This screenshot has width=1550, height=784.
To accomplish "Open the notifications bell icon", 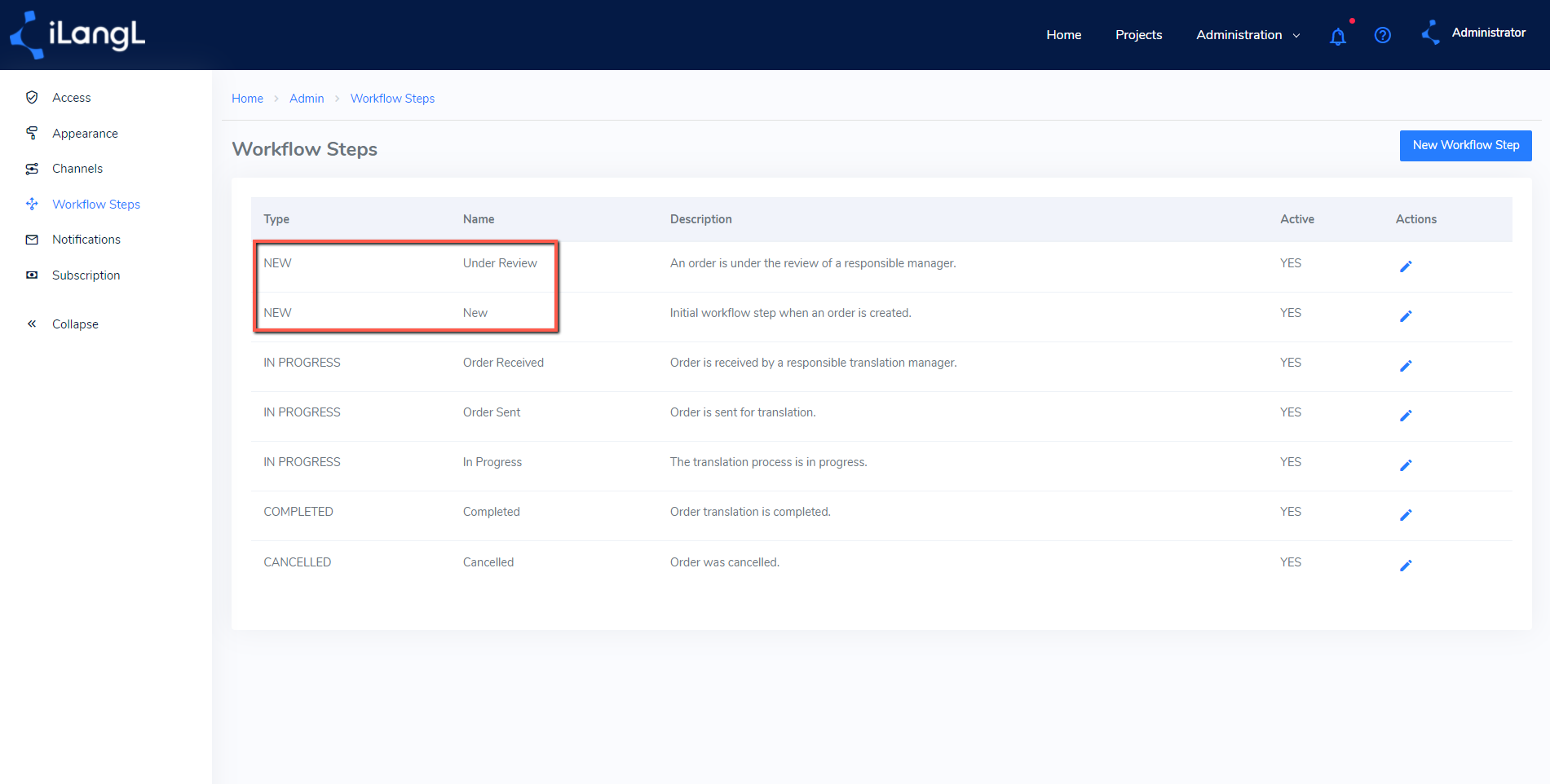I will coord(1338,36).
